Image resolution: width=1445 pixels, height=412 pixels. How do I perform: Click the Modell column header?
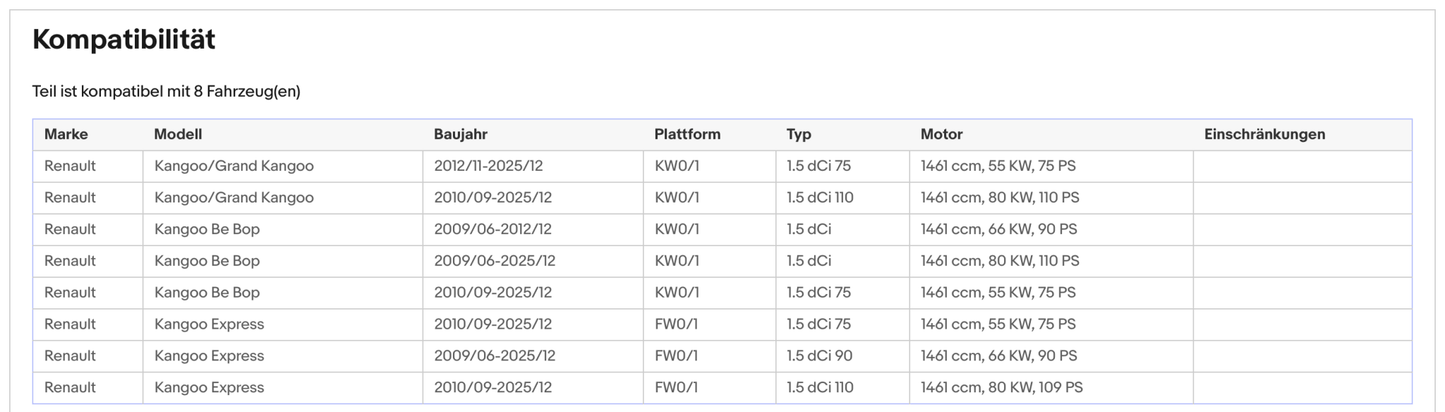[x=178, y=134]
